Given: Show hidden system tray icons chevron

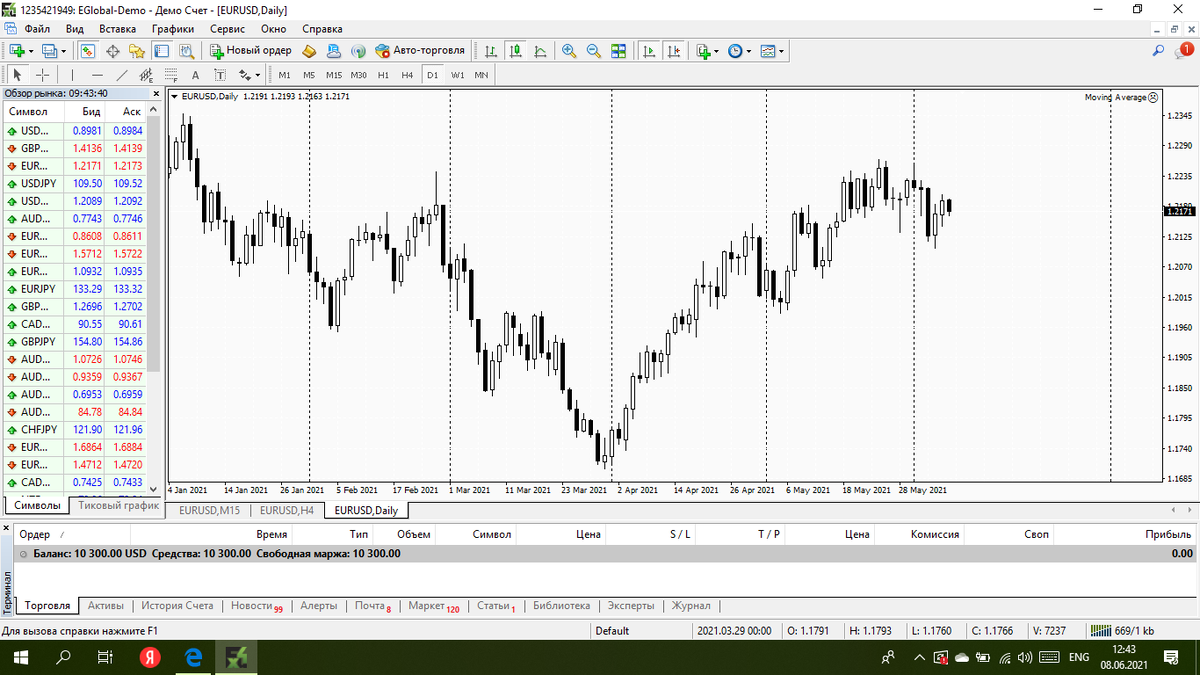Looking at the screenshot, I should [919, 657].
